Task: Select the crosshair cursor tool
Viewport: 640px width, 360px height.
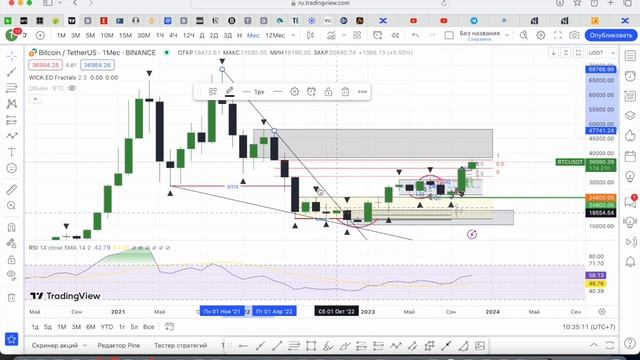Action: (11, 56)
